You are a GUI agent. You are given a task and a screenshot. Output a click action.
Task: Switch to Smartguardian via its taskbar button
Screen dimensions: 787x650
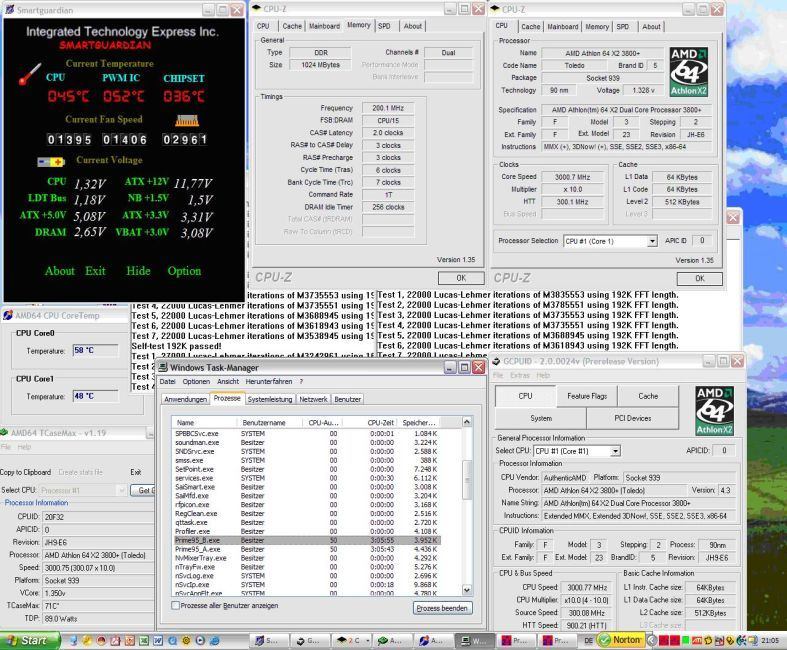270,640
